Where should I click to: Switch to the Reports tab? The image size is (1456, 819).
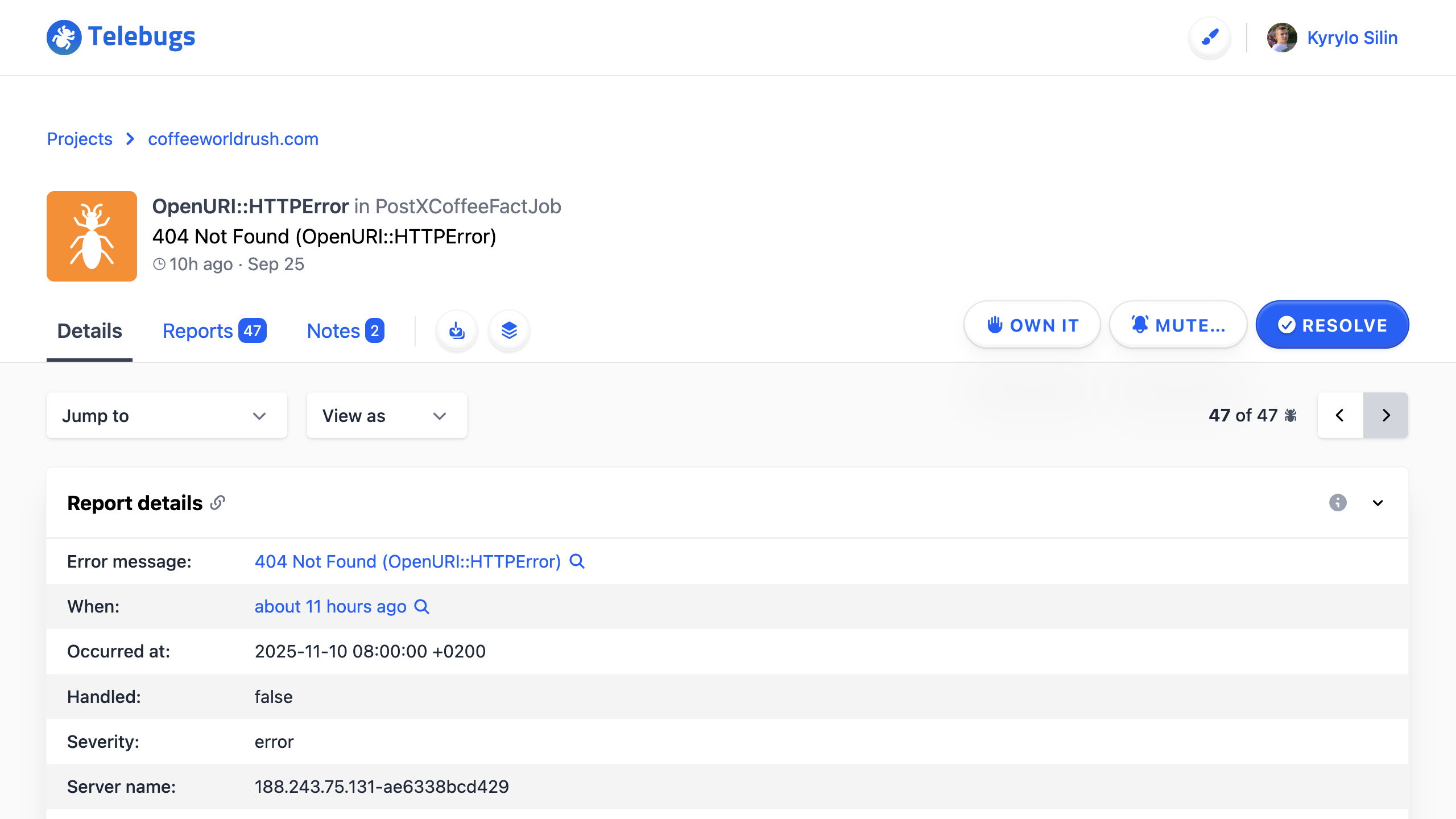(x=197, y=330)
